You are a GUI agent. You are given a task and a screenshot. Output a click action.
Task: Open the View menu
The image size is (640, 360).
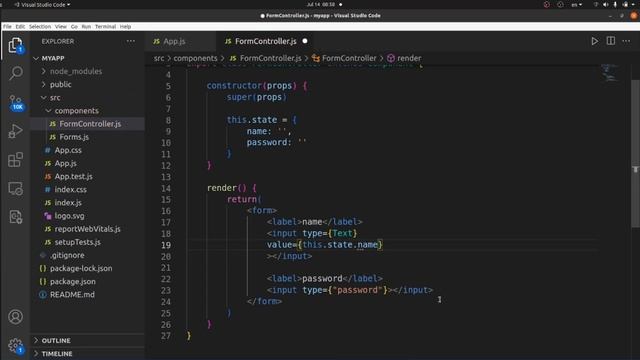(x=61, y=27)
